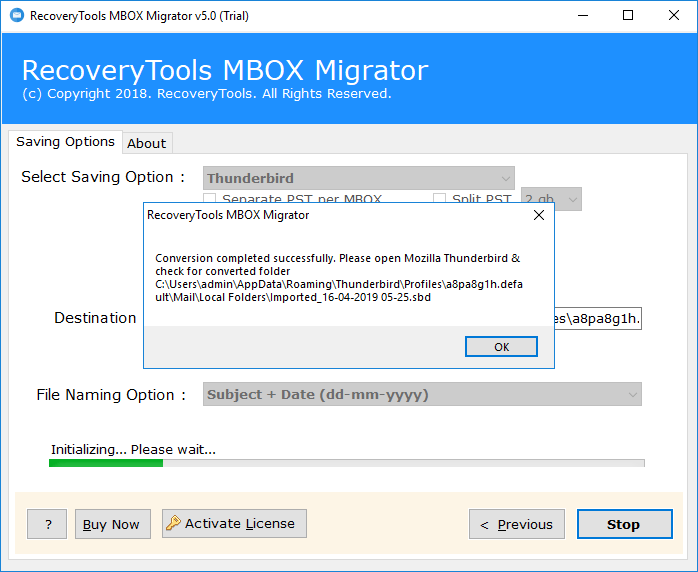Go back with the Previous button
698x572 pixels.
tap(517, 524)
